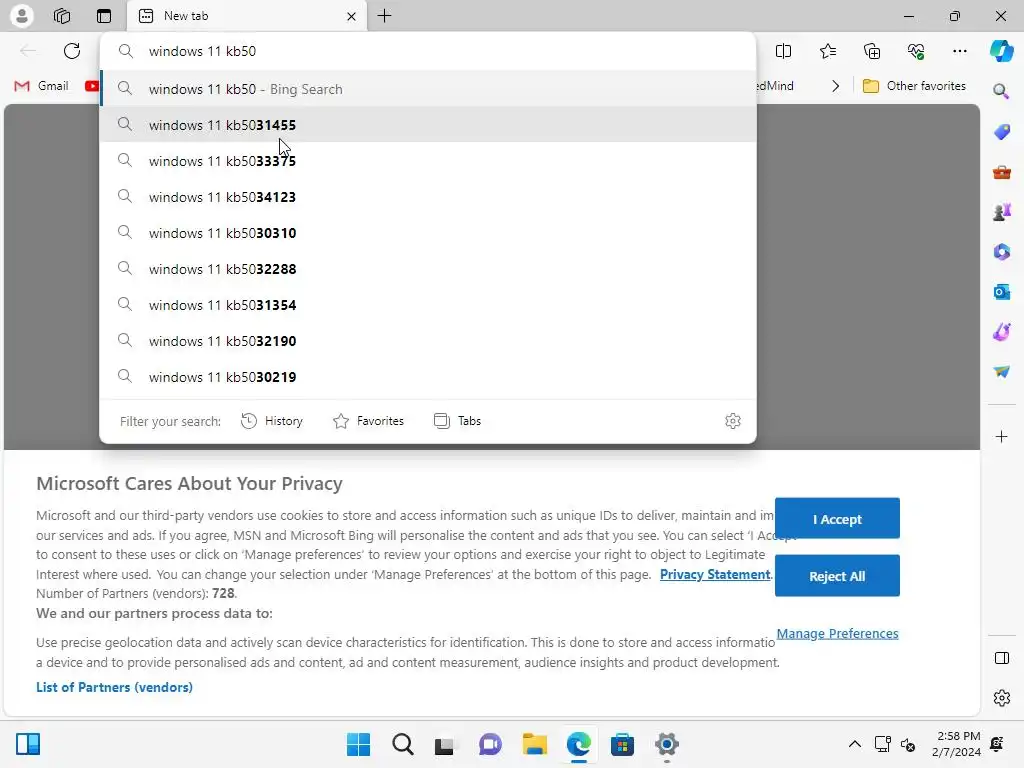This screenshot has width=1024, height=768.
Task: Open the Privacy Statement link
Action: (715, 574)
